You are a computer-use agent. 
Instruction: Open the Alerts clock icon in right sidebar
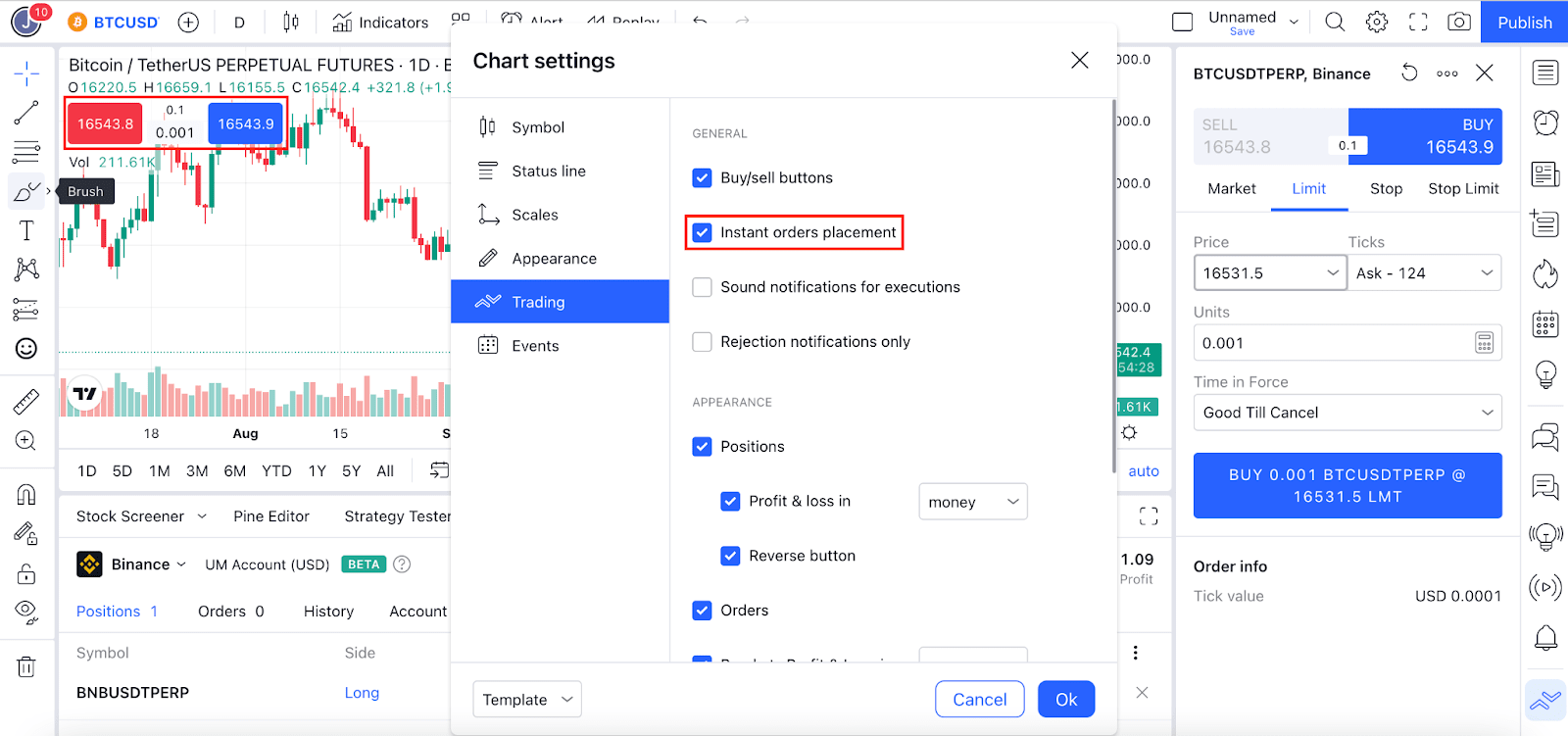pos(1545,123)
